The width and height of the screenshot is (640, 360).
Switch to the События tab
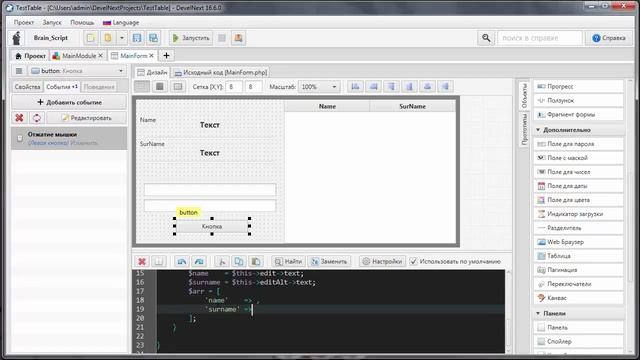(x=62, y=87)
